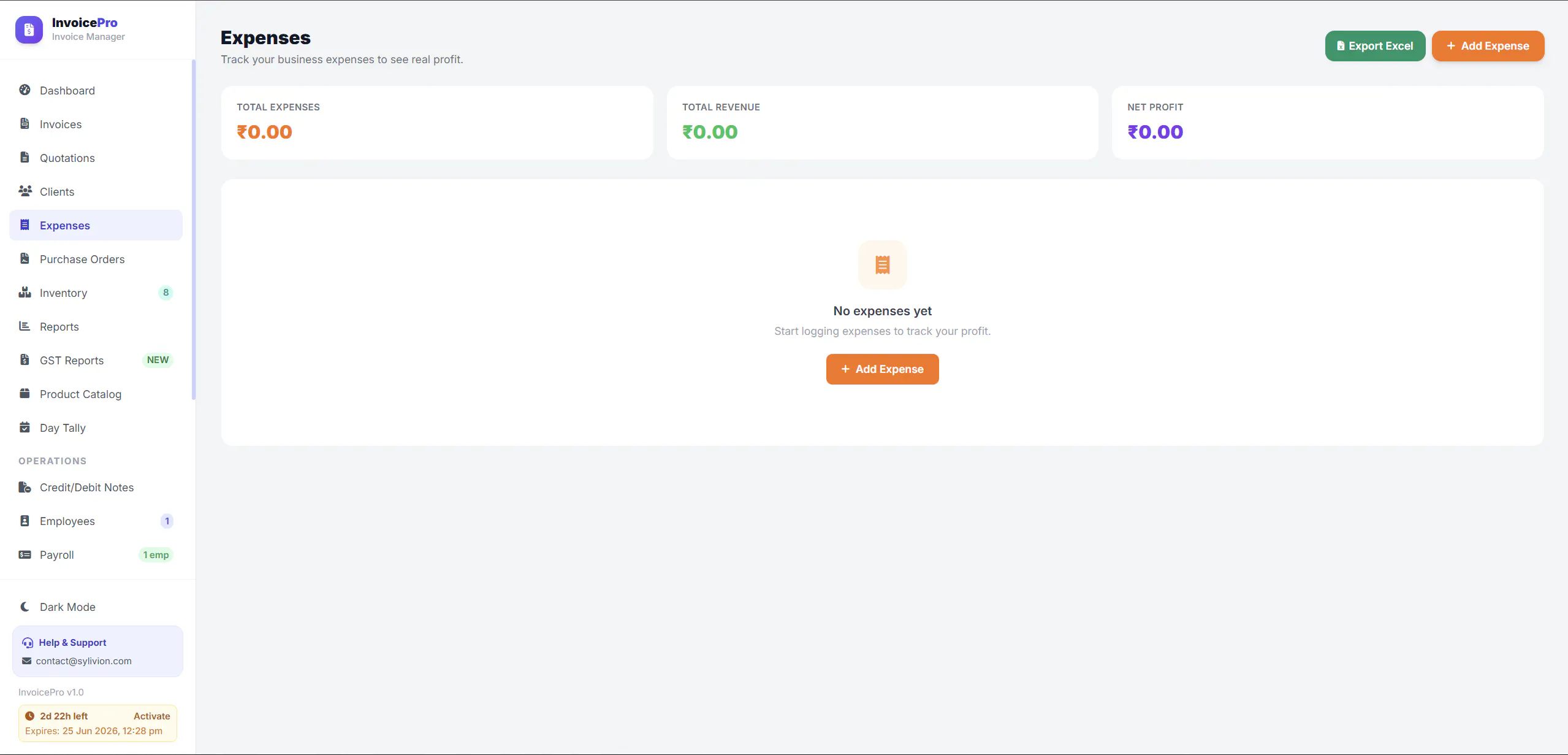This screenshot has height=755, width=1568.
Task: Click the trial clock icon
Action: [29, 716]
